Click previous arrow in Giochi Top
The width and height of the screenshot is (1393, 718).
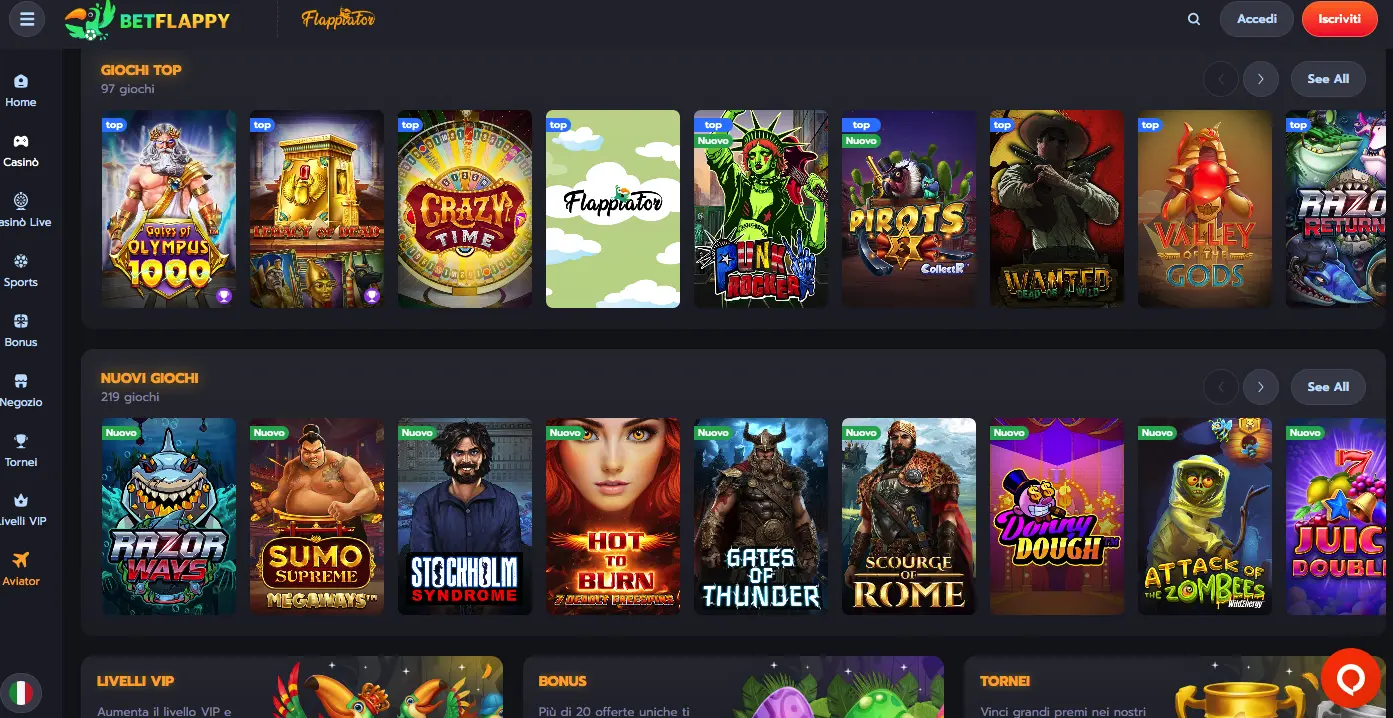(1221, 79)
